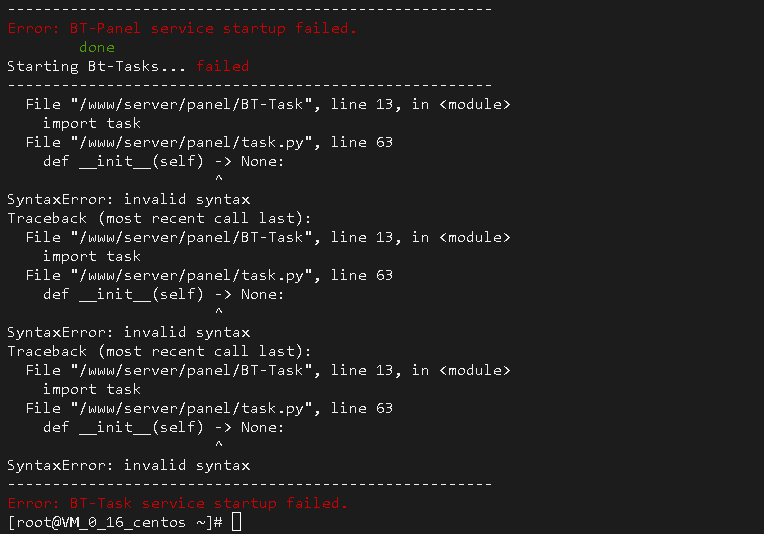Select the red "BT-Panel service startup failed" error line
764x534 pixels.
182,28
